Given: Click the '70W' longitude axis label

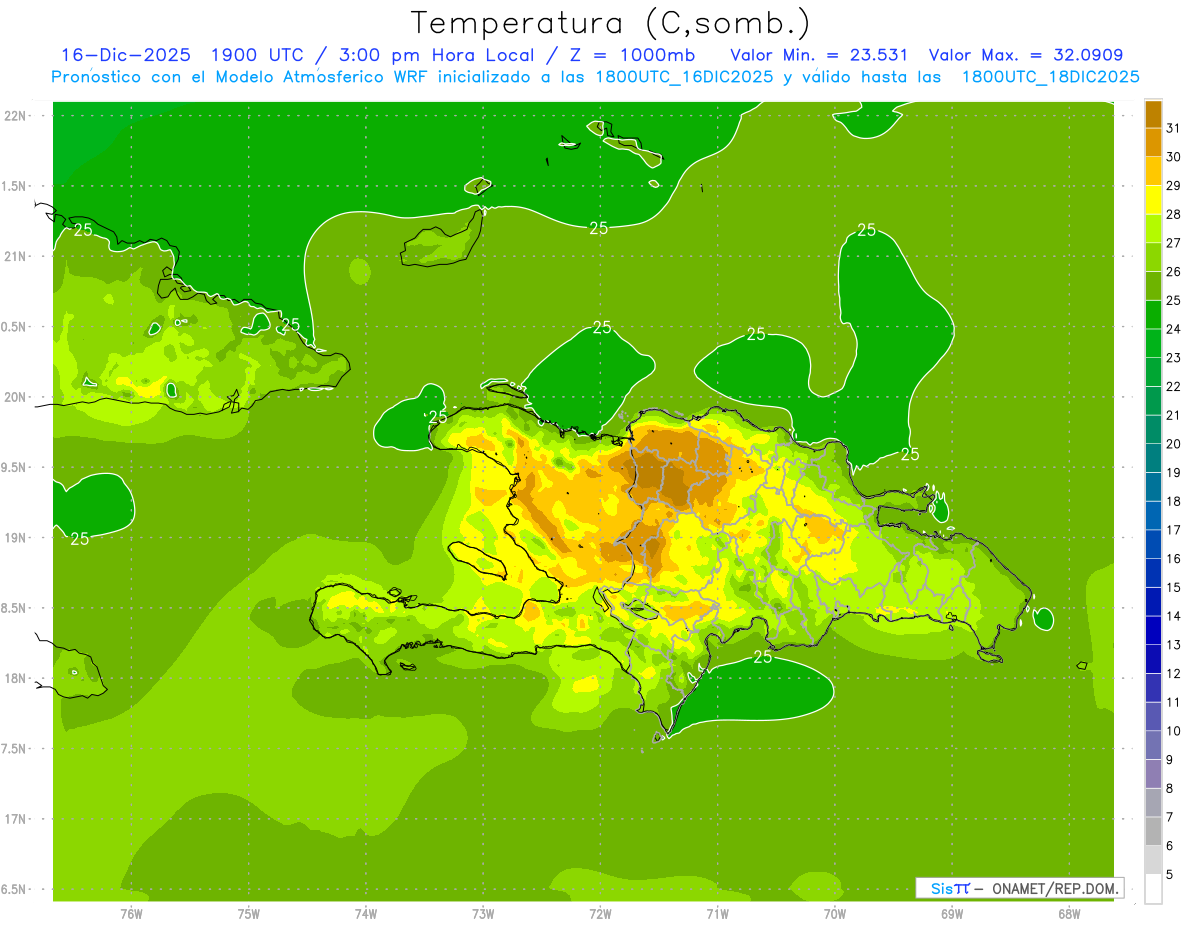Looking at the screenshot, I should point(835,913).
